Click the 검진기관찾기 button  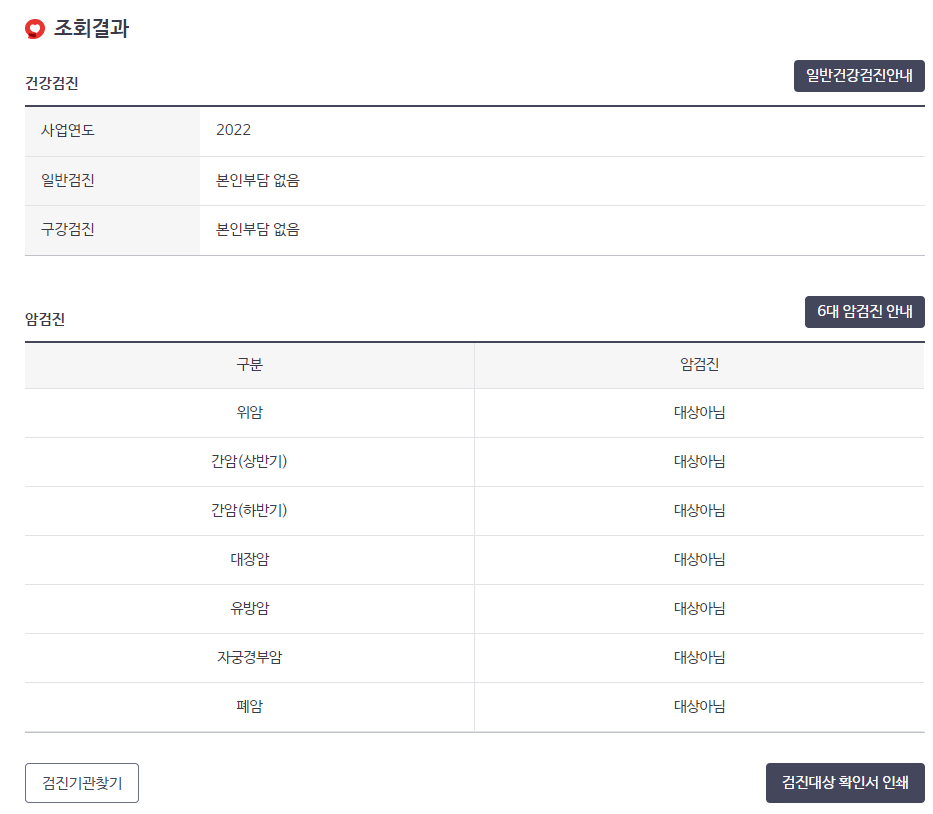tap(81, 783)
